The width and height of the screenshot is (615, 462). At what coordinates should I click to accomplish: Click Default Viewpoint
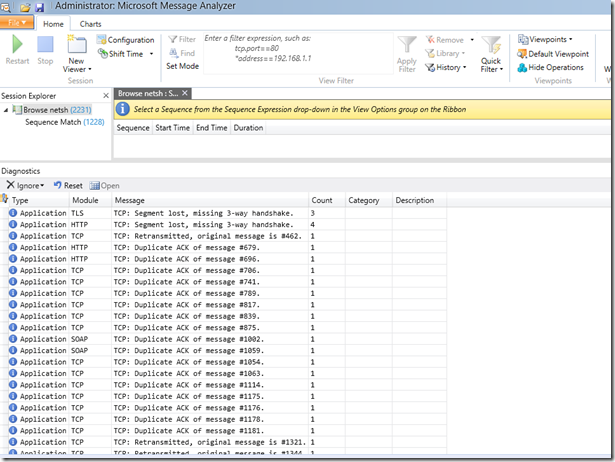pos(553,54)
